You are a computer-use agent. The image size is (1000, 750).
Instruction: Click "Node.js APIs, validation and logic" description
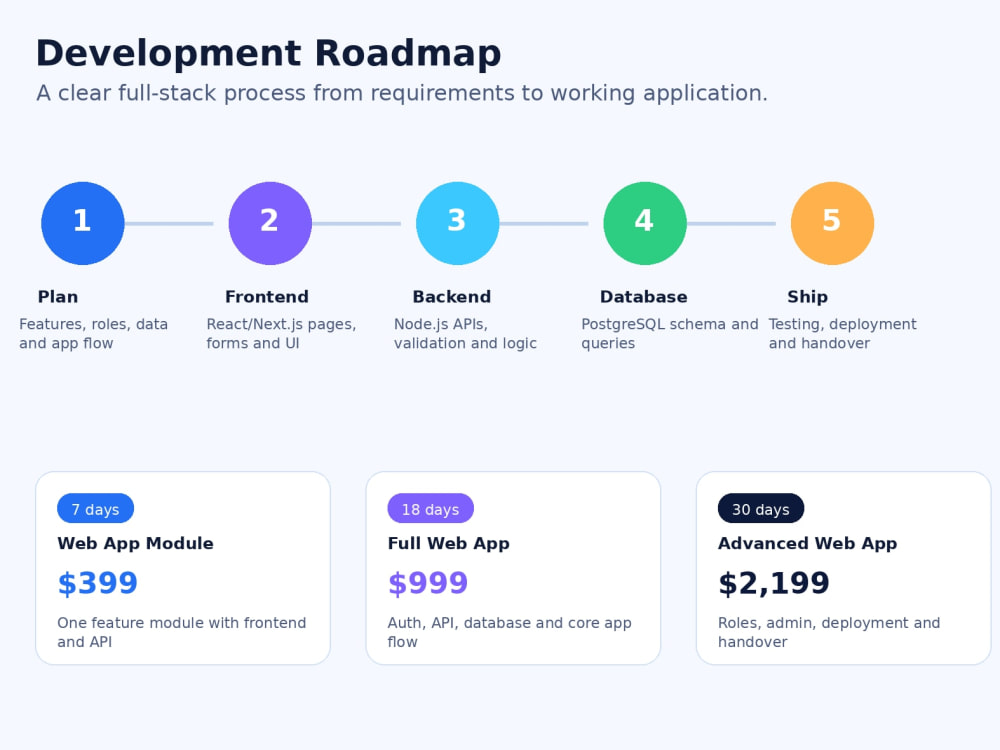[466, 334]
